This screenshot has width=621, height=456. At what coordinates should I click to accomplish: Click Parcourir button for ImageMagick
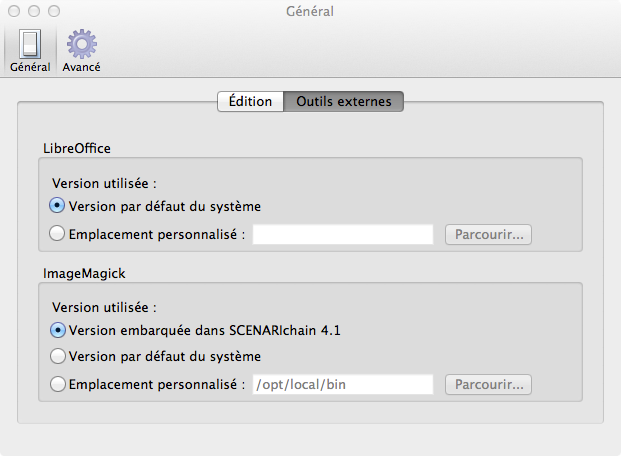click(488, 385)
